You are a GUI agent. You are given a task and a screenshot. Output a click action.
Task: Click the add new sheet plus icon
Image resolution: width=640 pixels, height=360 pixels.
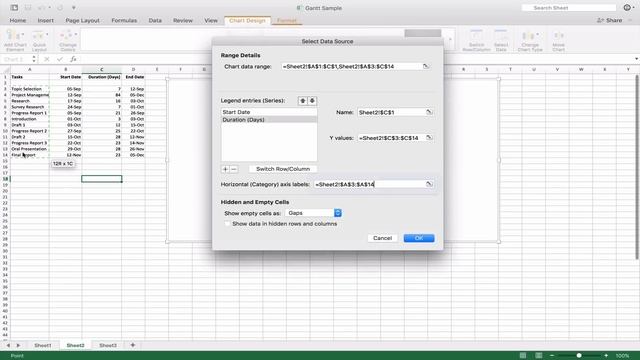click(133, 345)
